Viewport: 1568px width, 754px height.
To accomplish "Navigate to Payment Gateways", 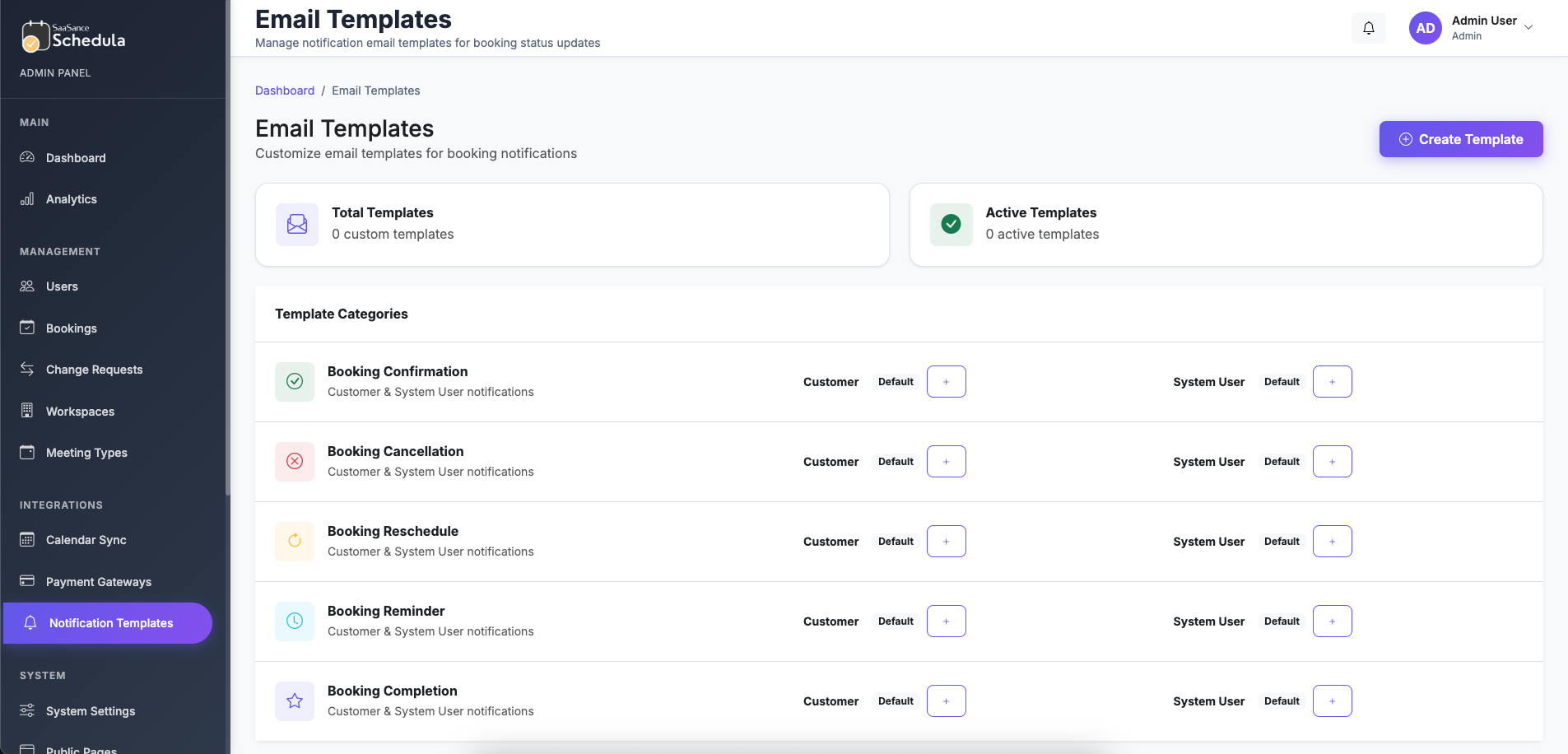I will [x=98, y=581].
